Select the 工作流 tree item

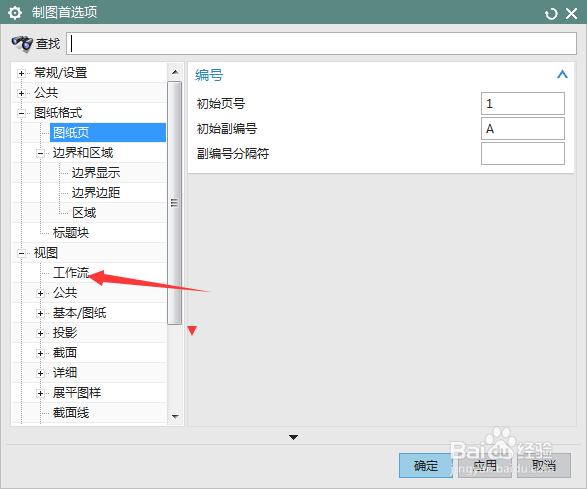71,273
